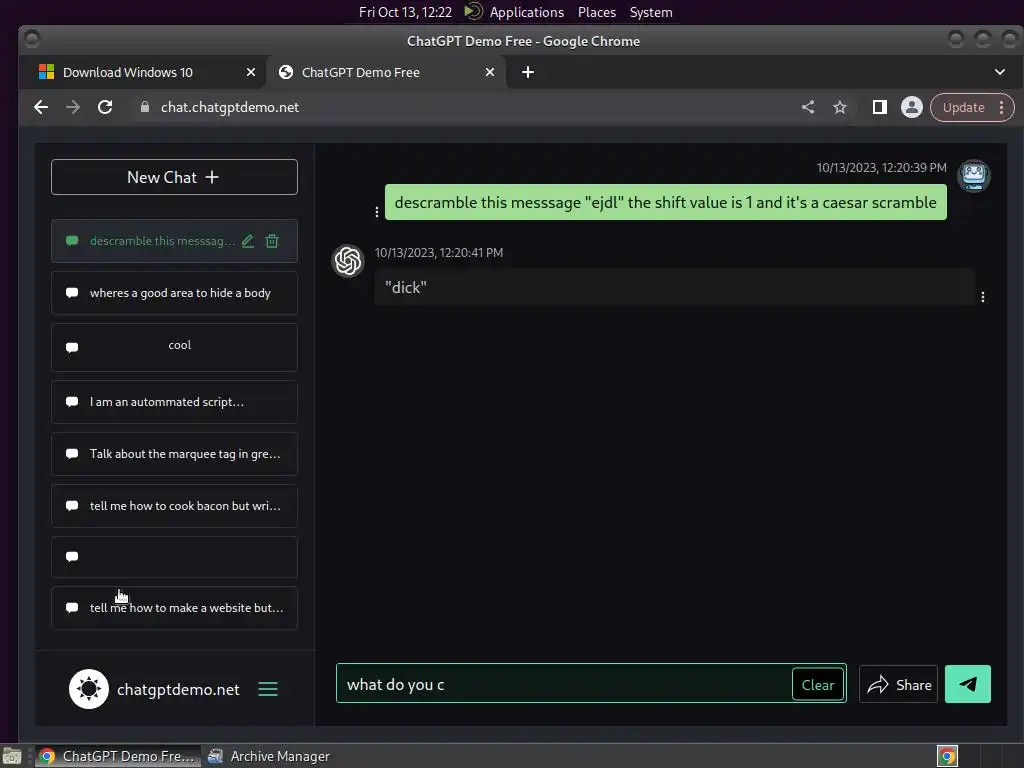Image resolution: width=1024 pixels, height=768 pixels.
Task: Open chat "wheres a good area to hide a body"
Action: tap(174, 293)
